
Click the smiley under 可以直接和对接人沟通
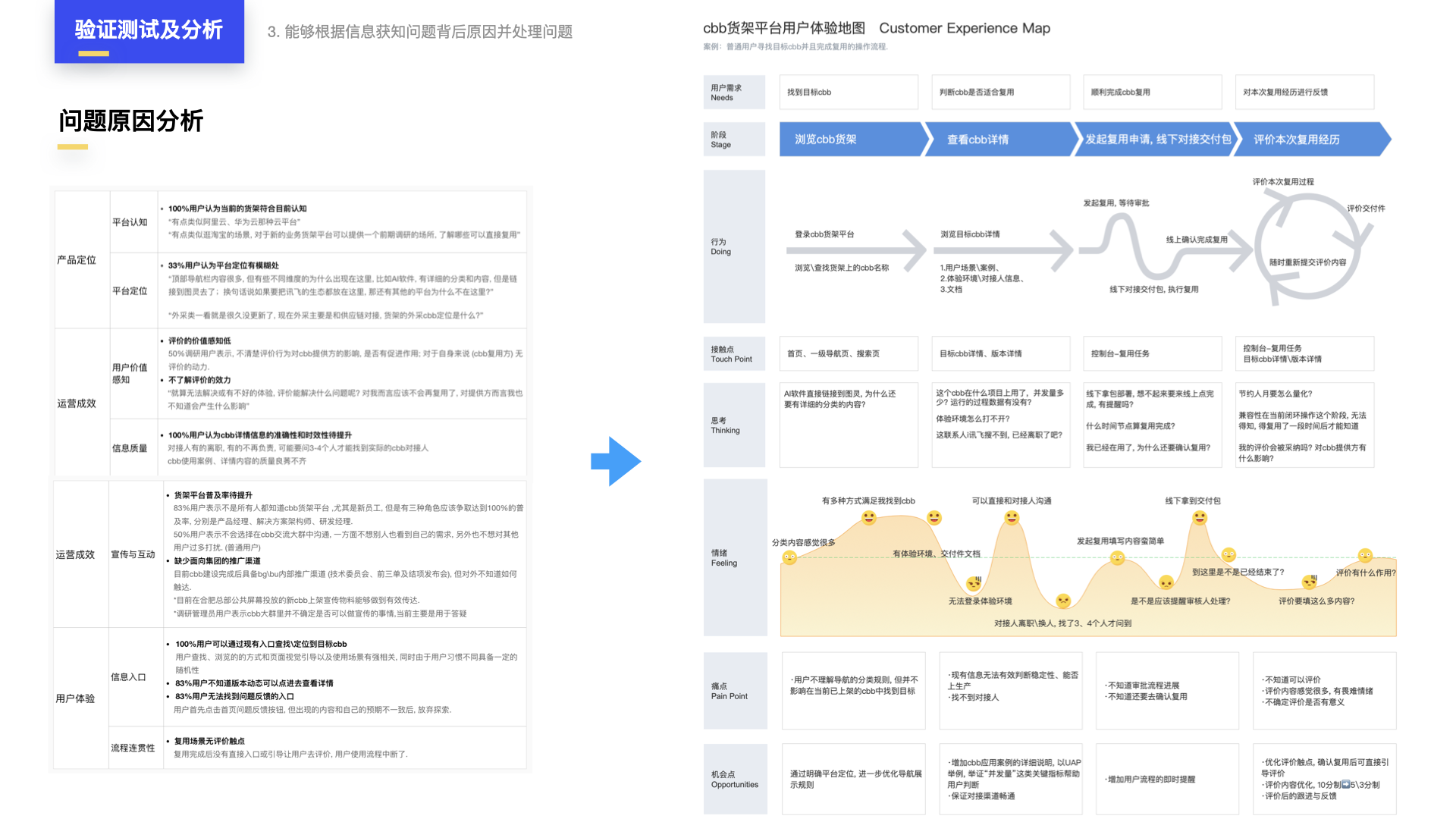[x=1012, y=518]
